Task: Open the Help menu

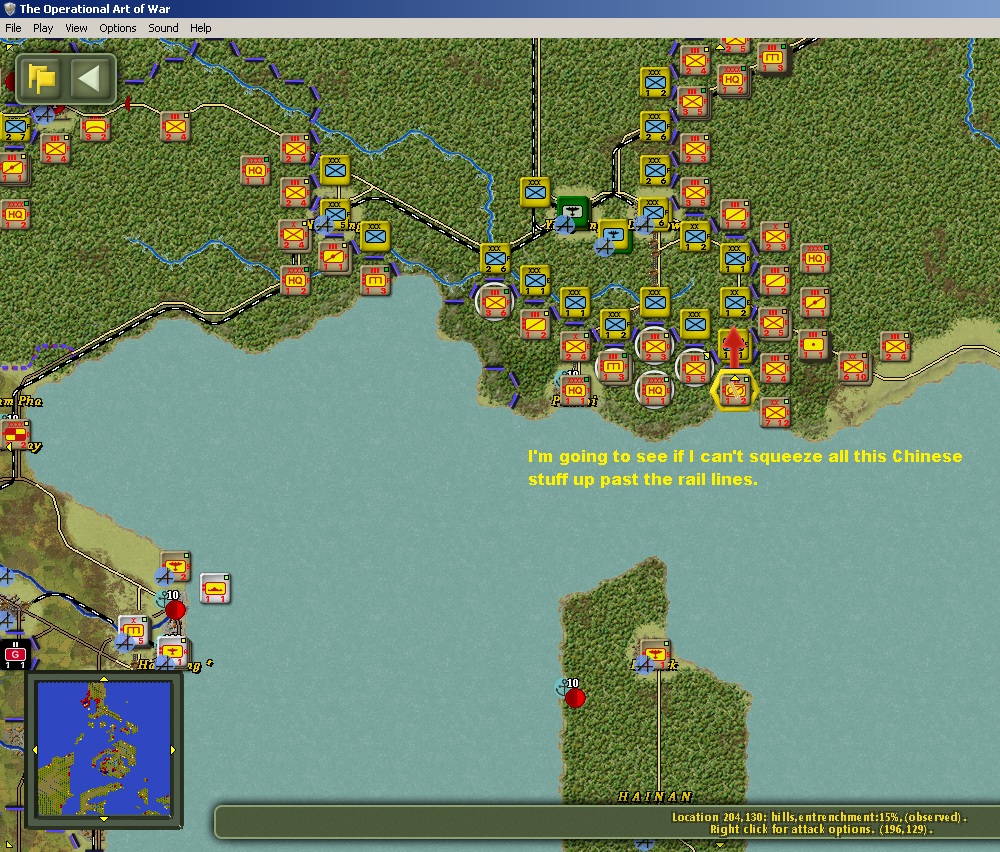Action: (x=200, y=28)
